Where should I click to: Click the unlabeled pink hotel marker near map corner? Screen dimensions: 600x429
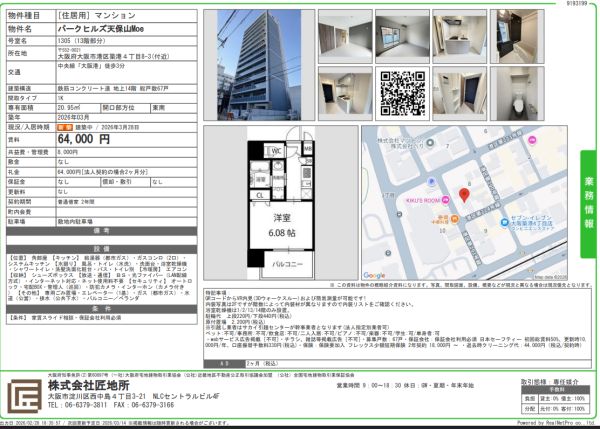[x=532, y=140]
